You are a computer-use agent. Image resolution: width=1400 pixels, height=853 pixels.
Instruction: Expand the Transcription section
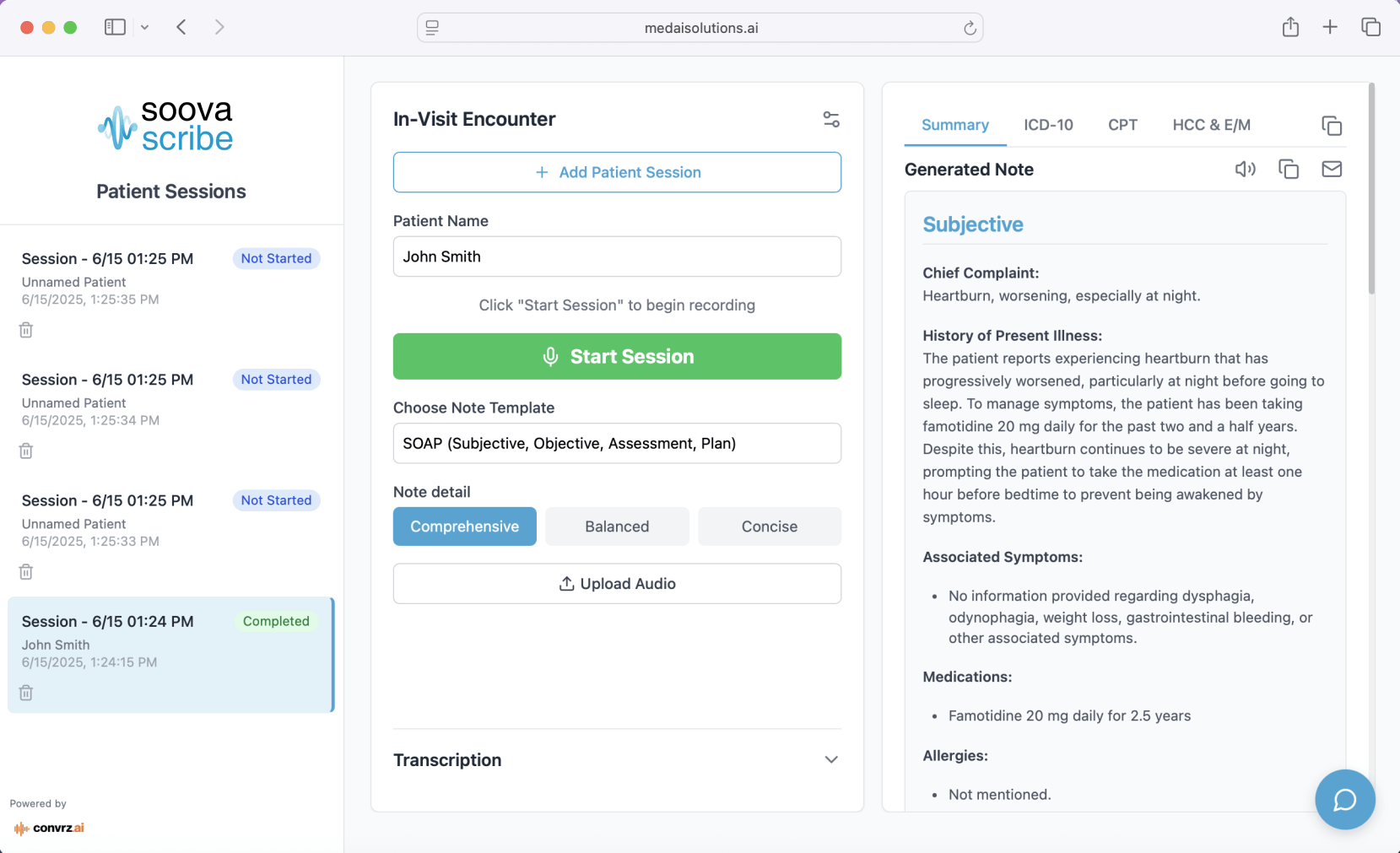point(830,760)
